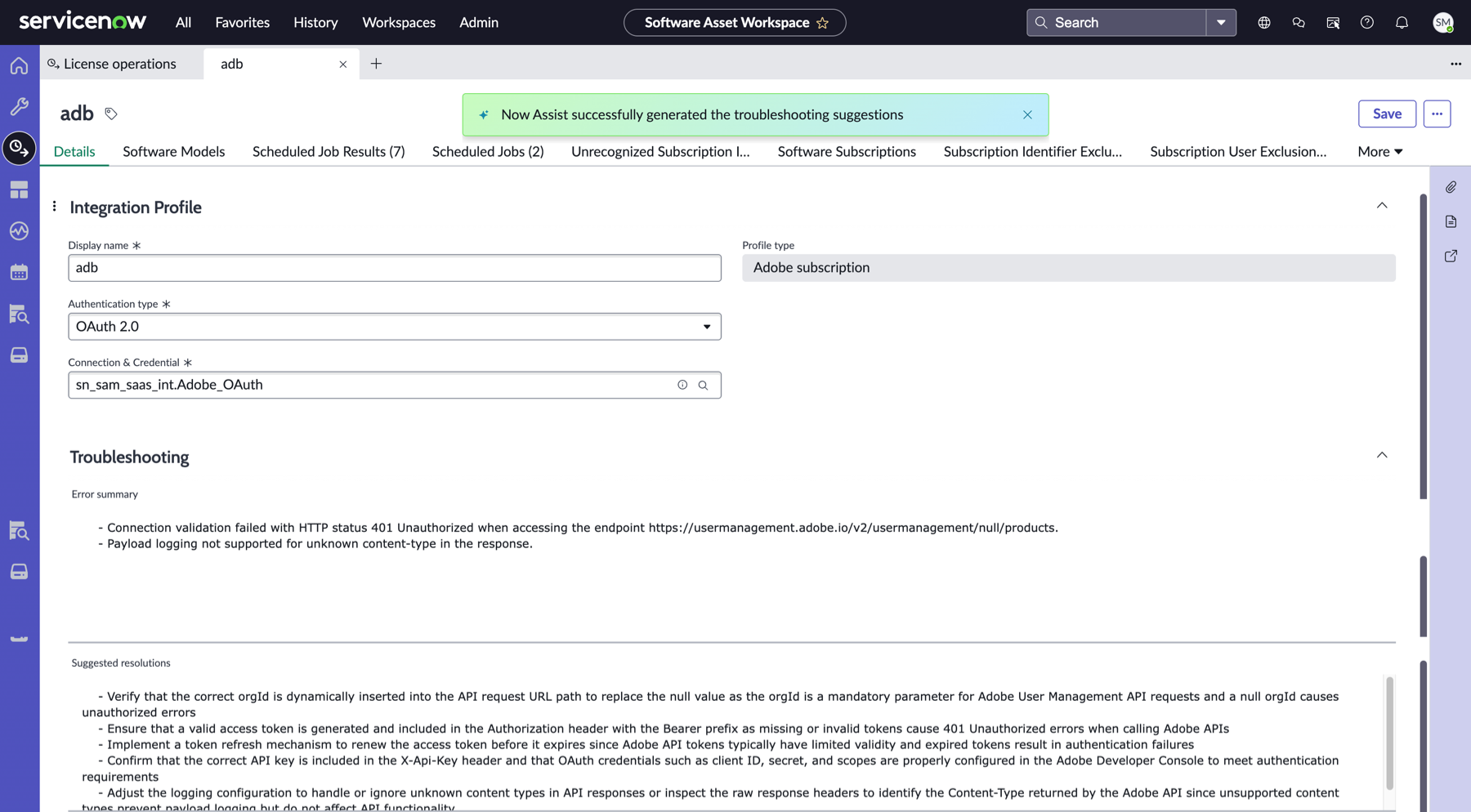
Task: Open Subscription Identifier Exclu... tab
Action: [x=1033, y=151]
